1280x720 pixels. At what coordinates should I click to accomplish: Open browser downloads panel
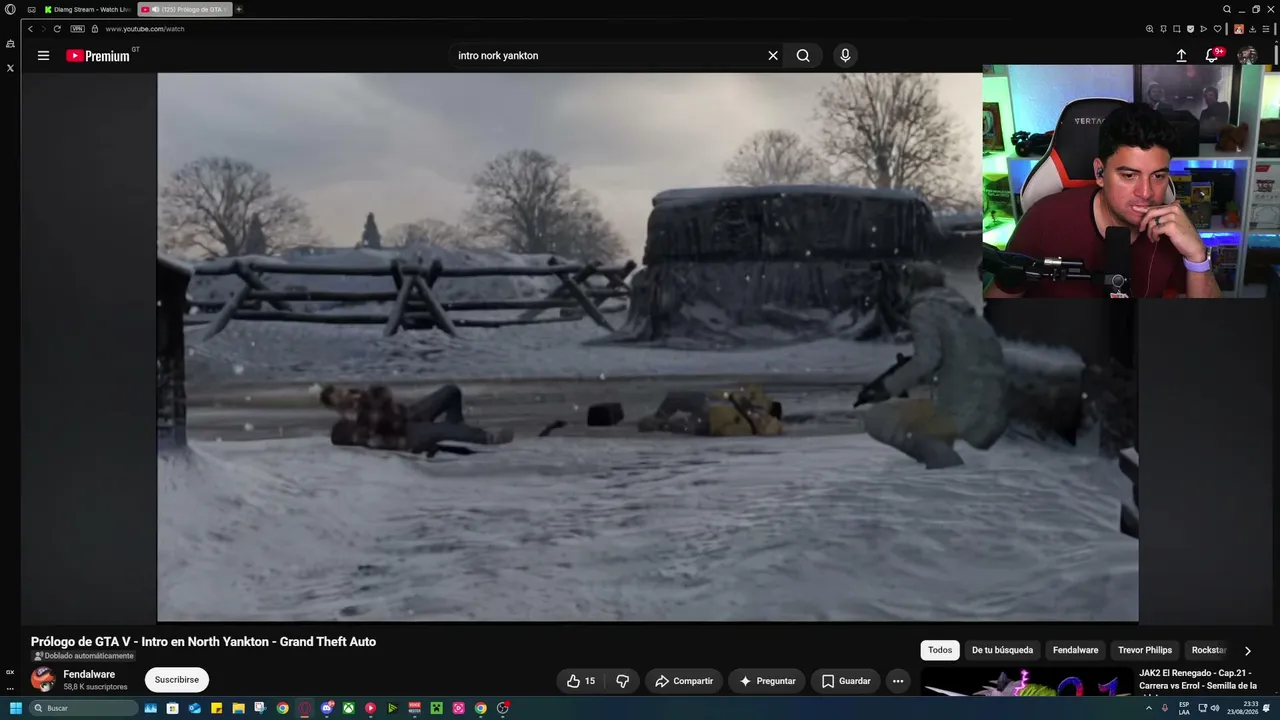[1252, 29]
